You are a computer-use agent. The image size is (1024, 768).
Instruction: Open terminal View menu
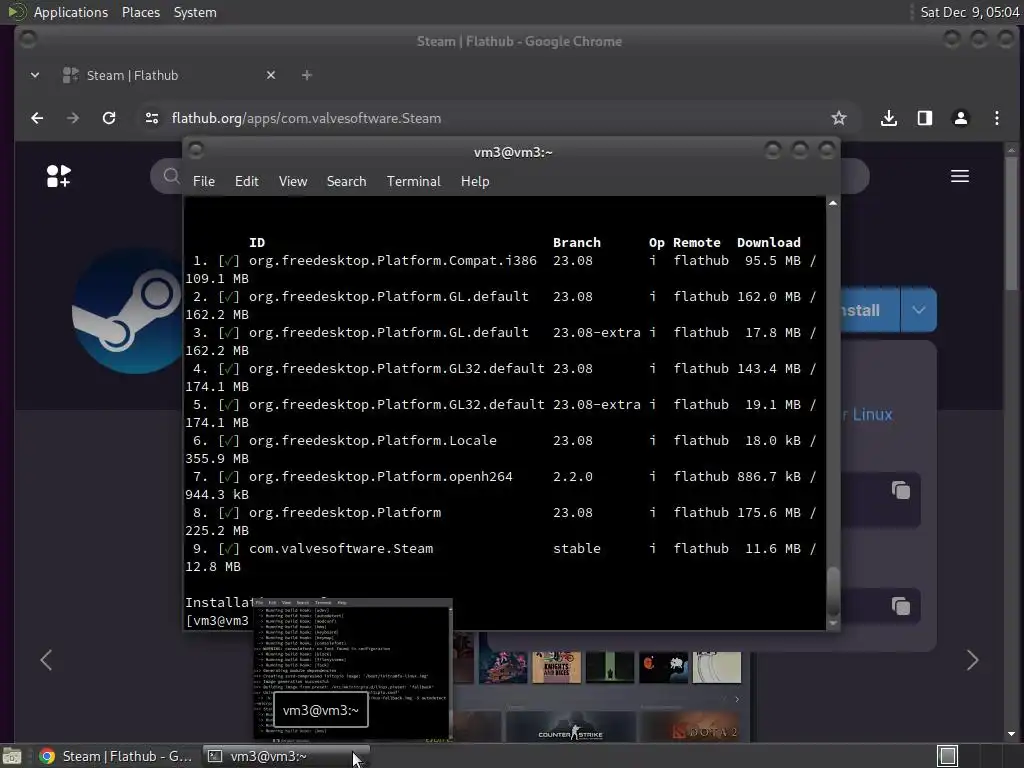293,182
